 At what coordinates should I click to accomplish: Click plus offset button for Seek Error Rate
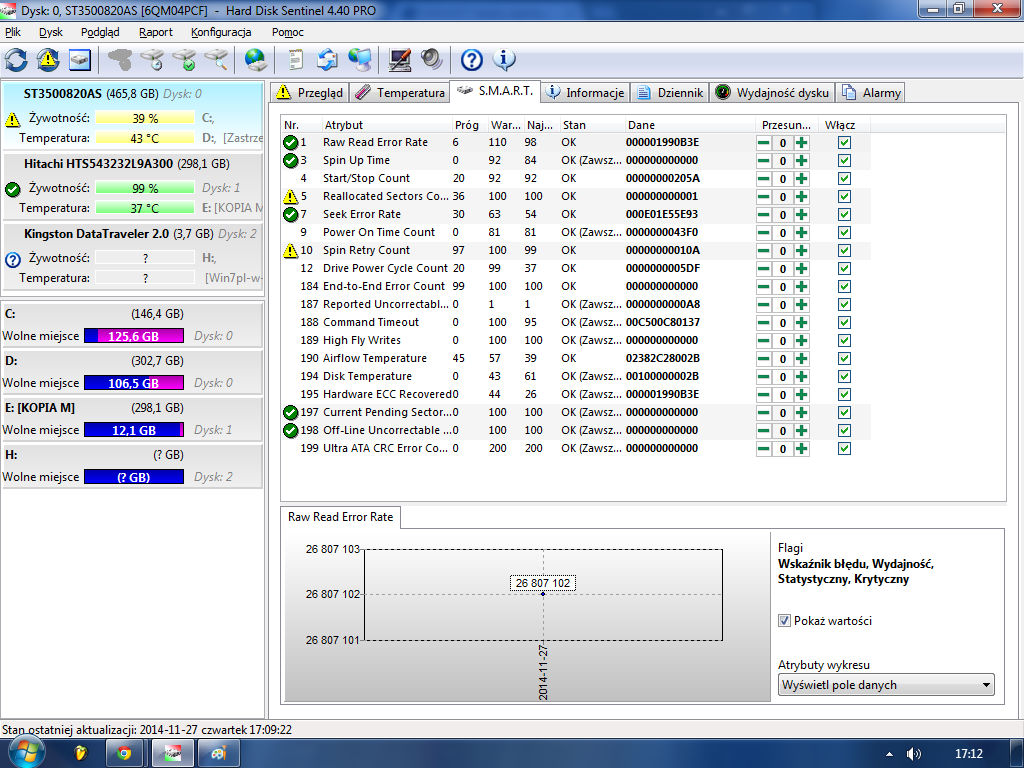[801, 215]
